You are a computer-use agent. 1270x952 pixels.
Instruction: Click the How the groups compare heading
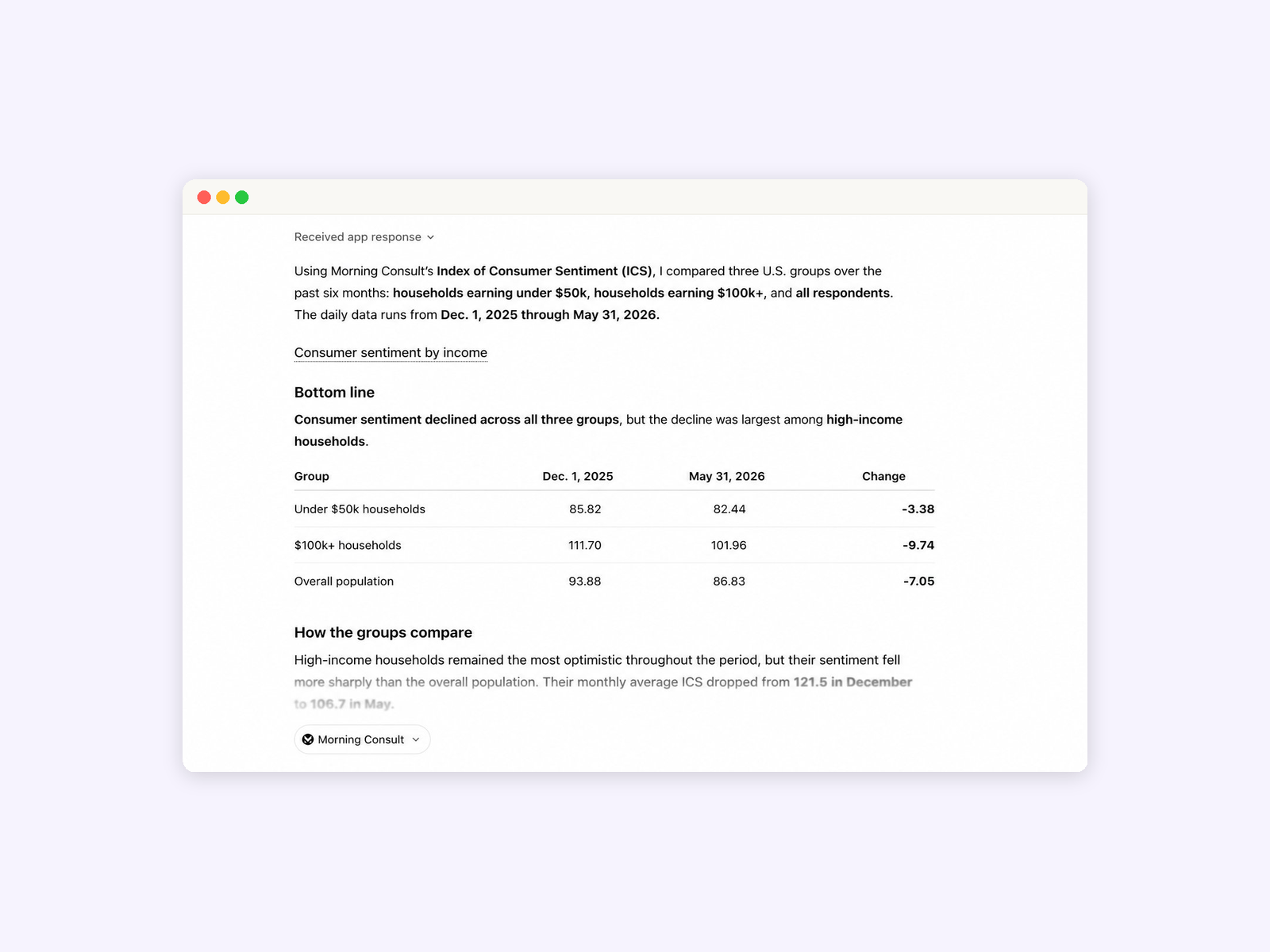[x=383, y=632]
